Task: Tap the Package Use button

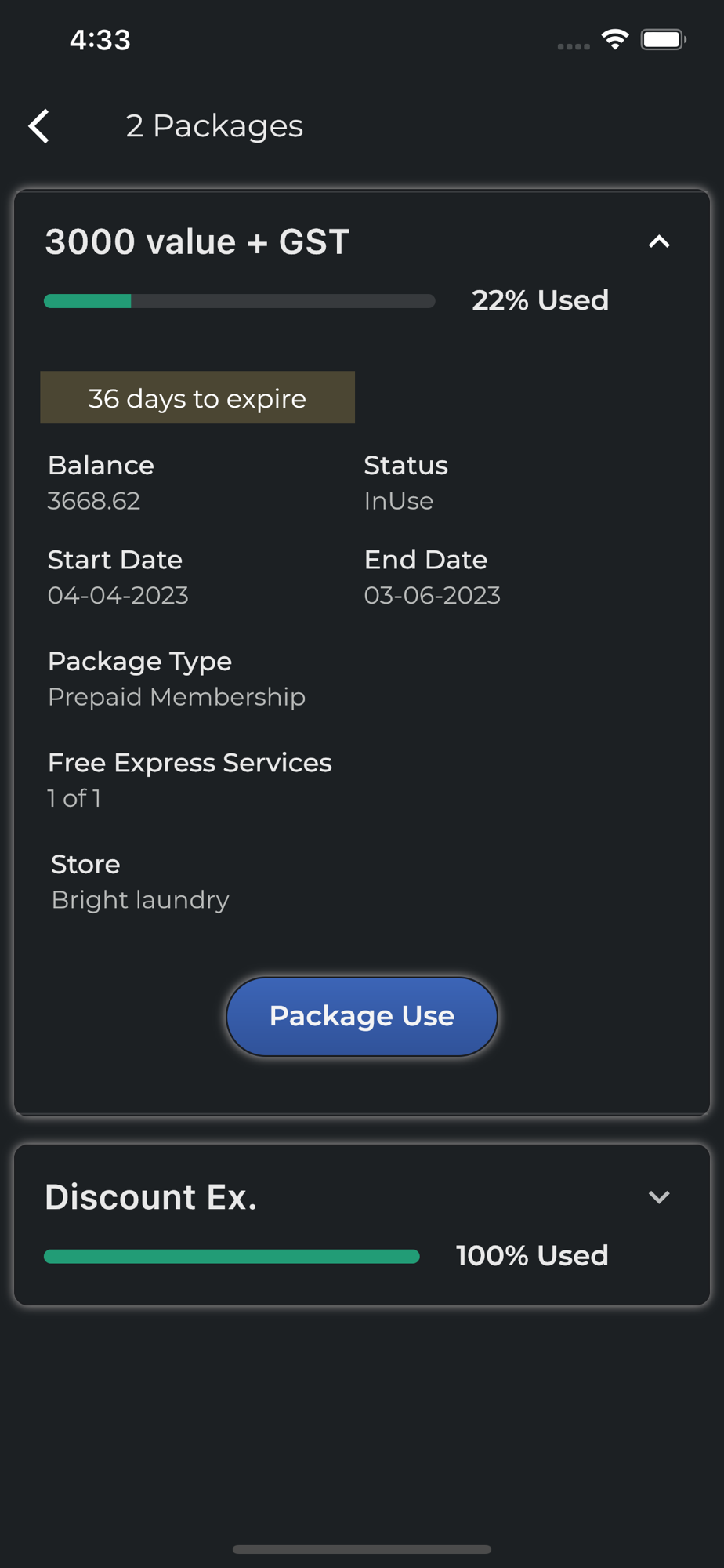Action: (x=362, y=1016)
